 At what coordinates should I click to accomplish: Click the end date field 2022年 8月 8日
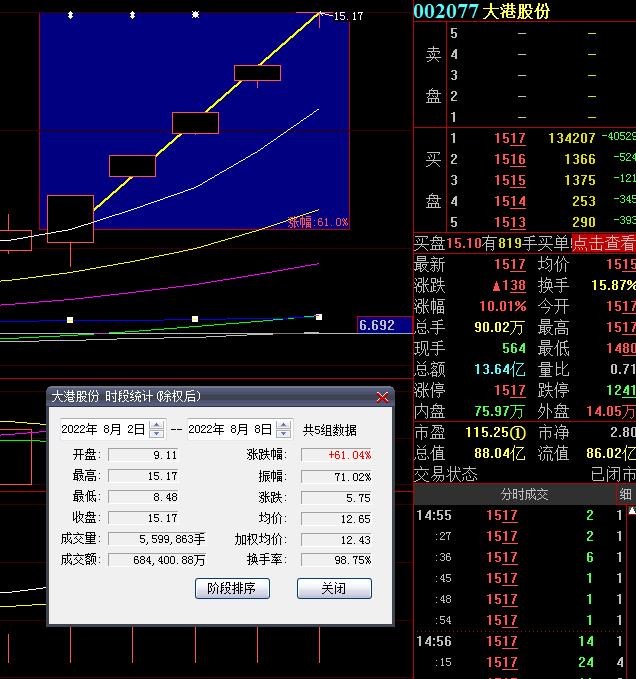[230, 430]
